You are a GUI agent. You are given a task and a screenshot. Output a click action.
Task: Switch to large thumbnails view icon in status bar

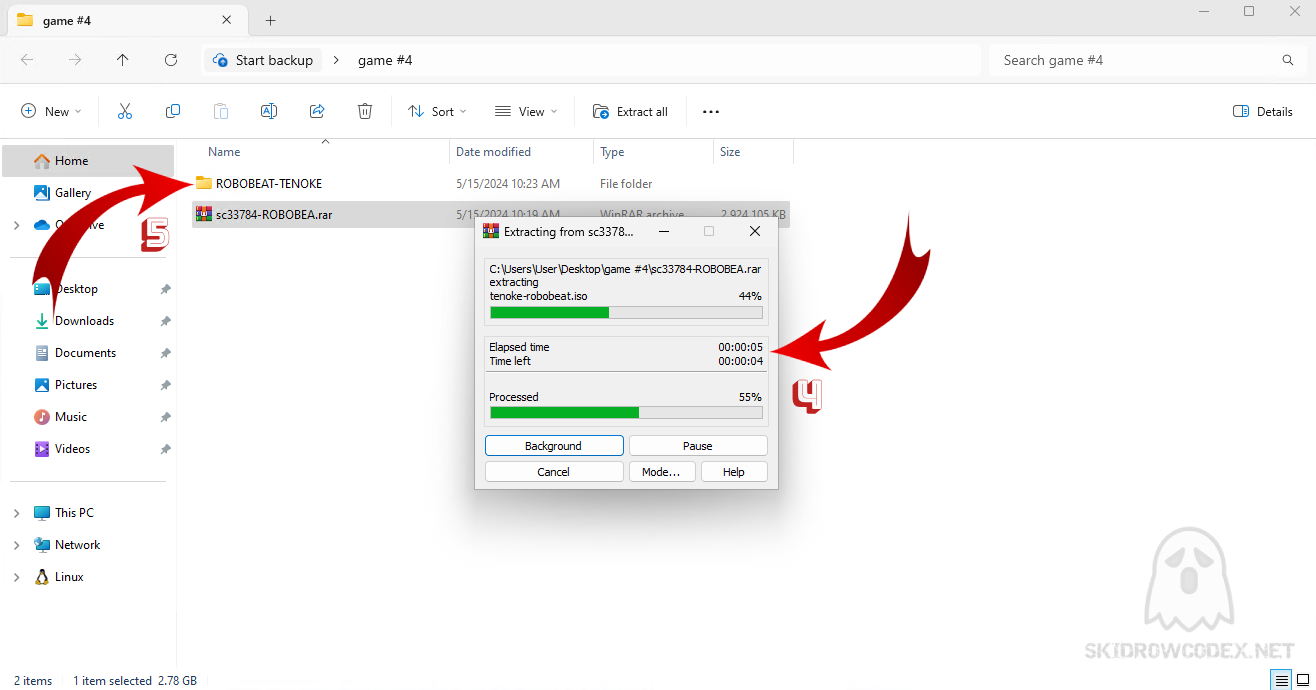1303,680
